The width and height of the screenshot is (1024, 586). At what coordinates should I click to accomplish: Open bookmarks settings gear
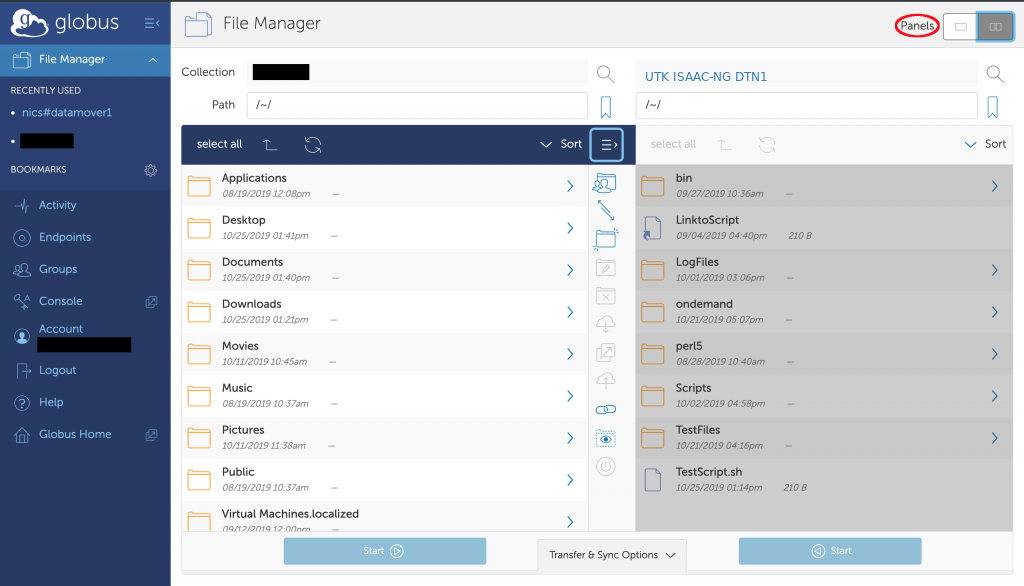click(150, 170)
